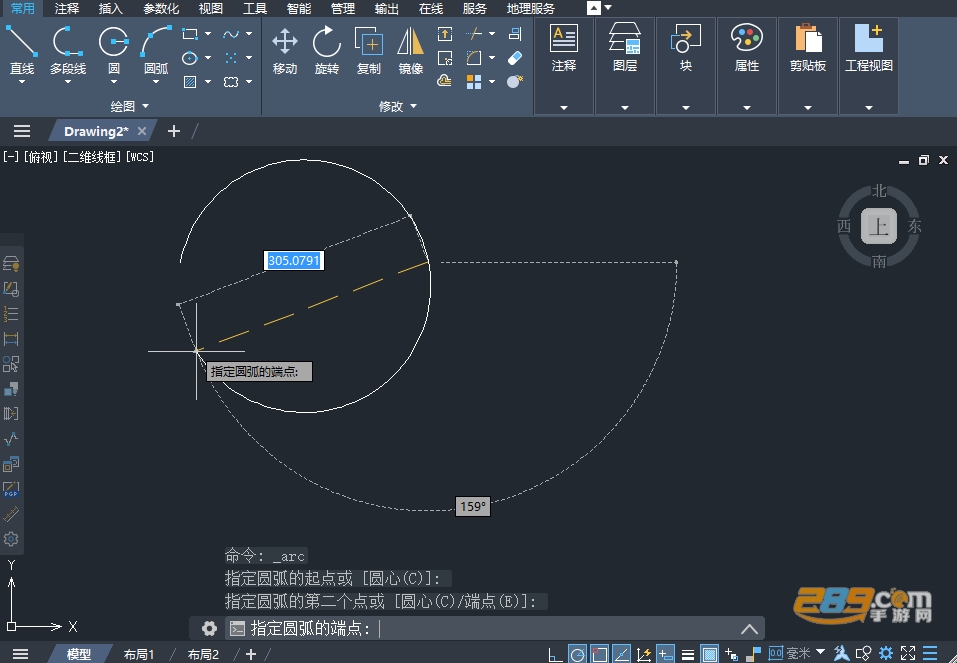Select the 多段线 polyline tool
The width and height of the screenshot is (957, 663).
pos(68,51)
